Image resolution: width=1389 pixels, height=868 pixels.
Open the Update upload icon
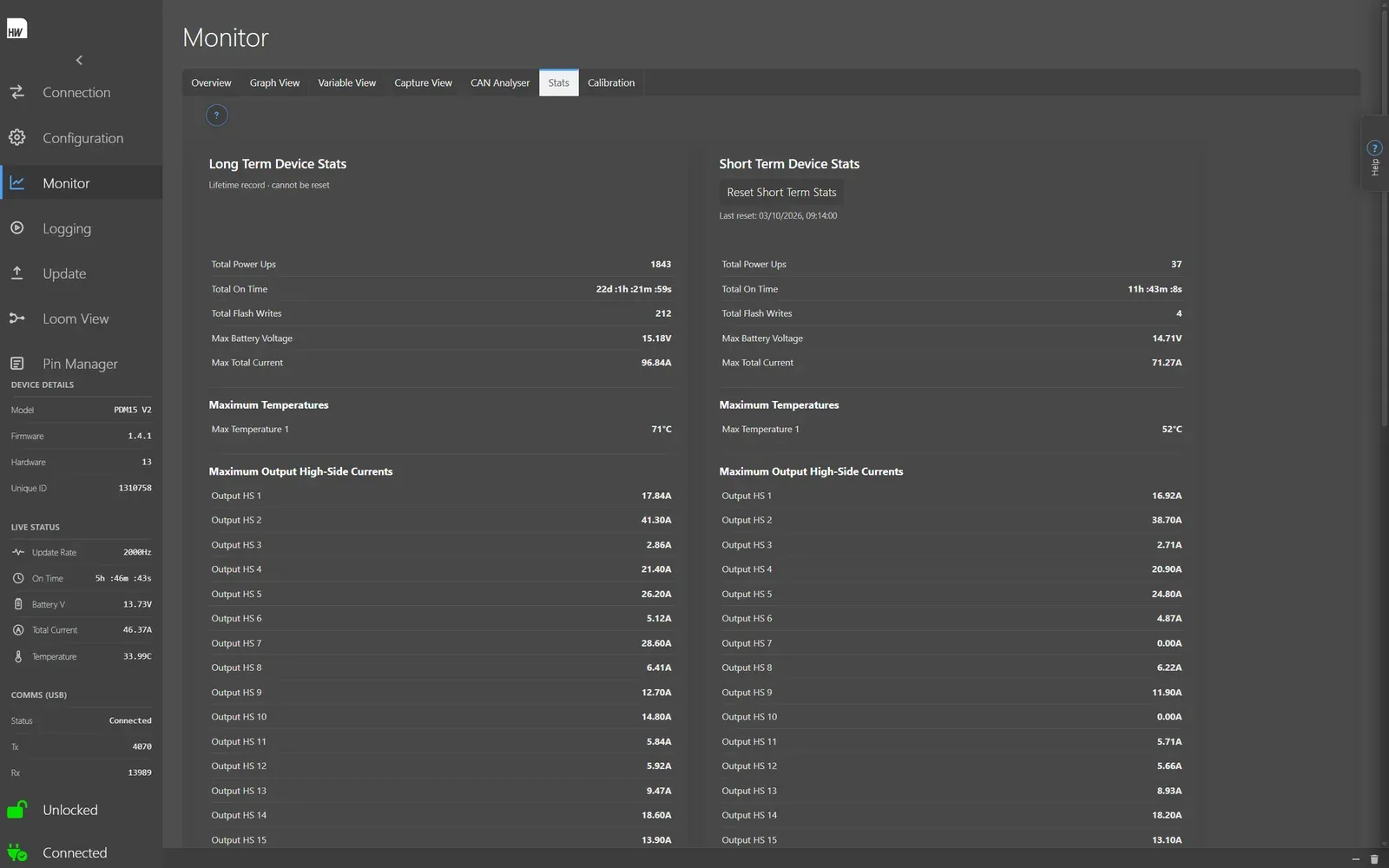[x=17, y=273]
